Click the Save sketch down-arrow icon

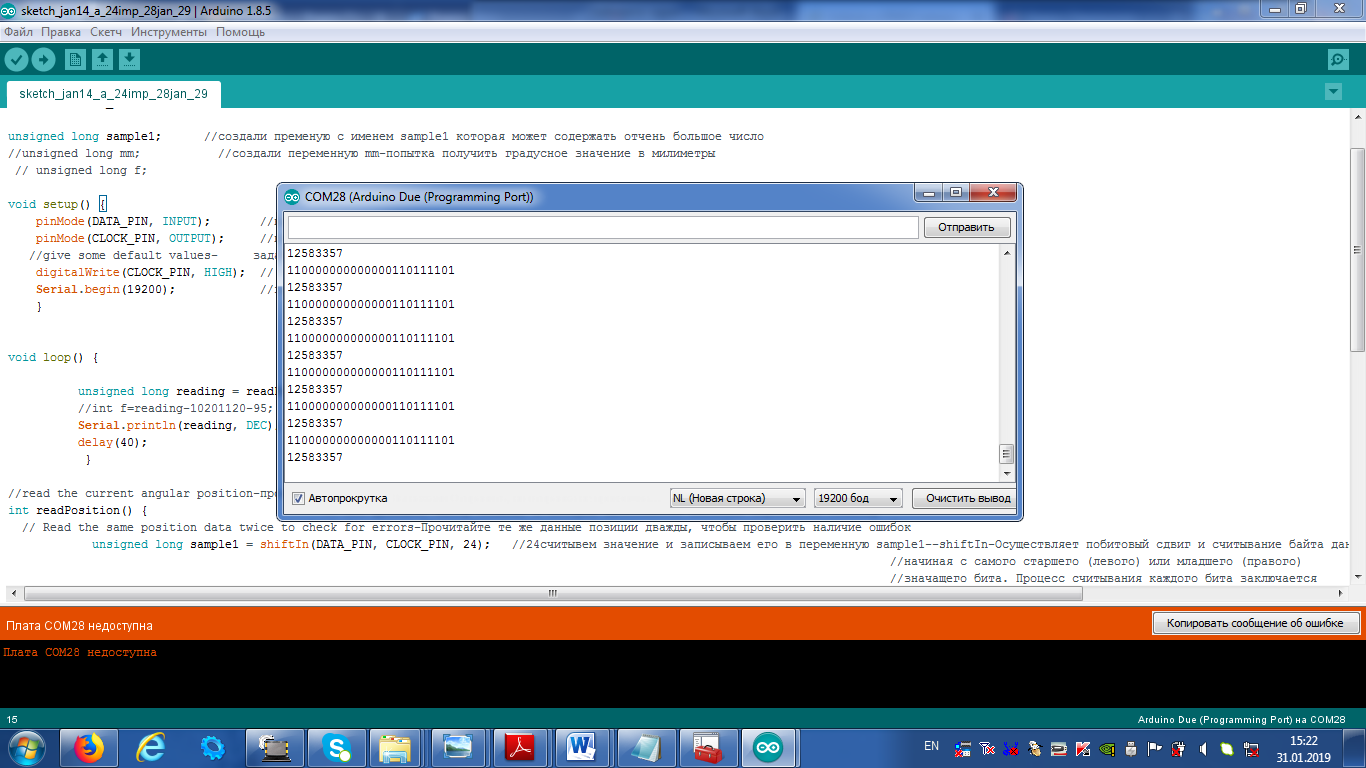[x=129, y=59]
